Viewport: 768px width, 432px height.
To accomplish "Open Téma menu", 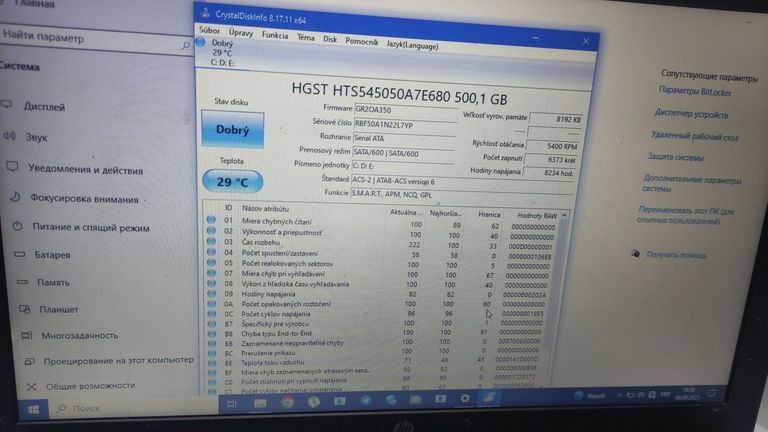I will tap(306, 37).
